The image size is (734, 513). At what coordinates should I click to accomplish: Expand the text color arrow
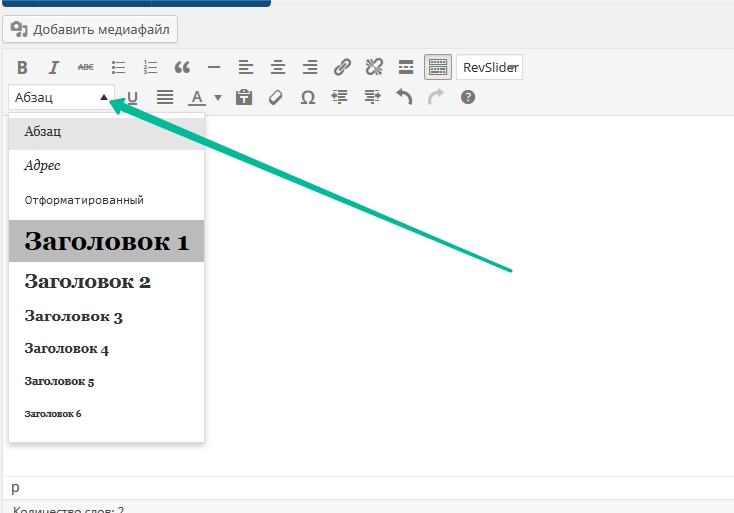(217, 98)
